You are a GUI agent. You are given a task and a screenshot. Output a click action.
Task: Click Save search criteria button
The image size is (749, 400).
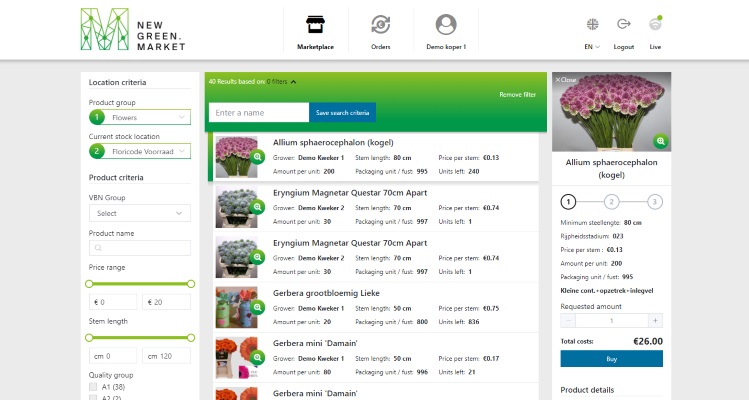pos(342,113)
